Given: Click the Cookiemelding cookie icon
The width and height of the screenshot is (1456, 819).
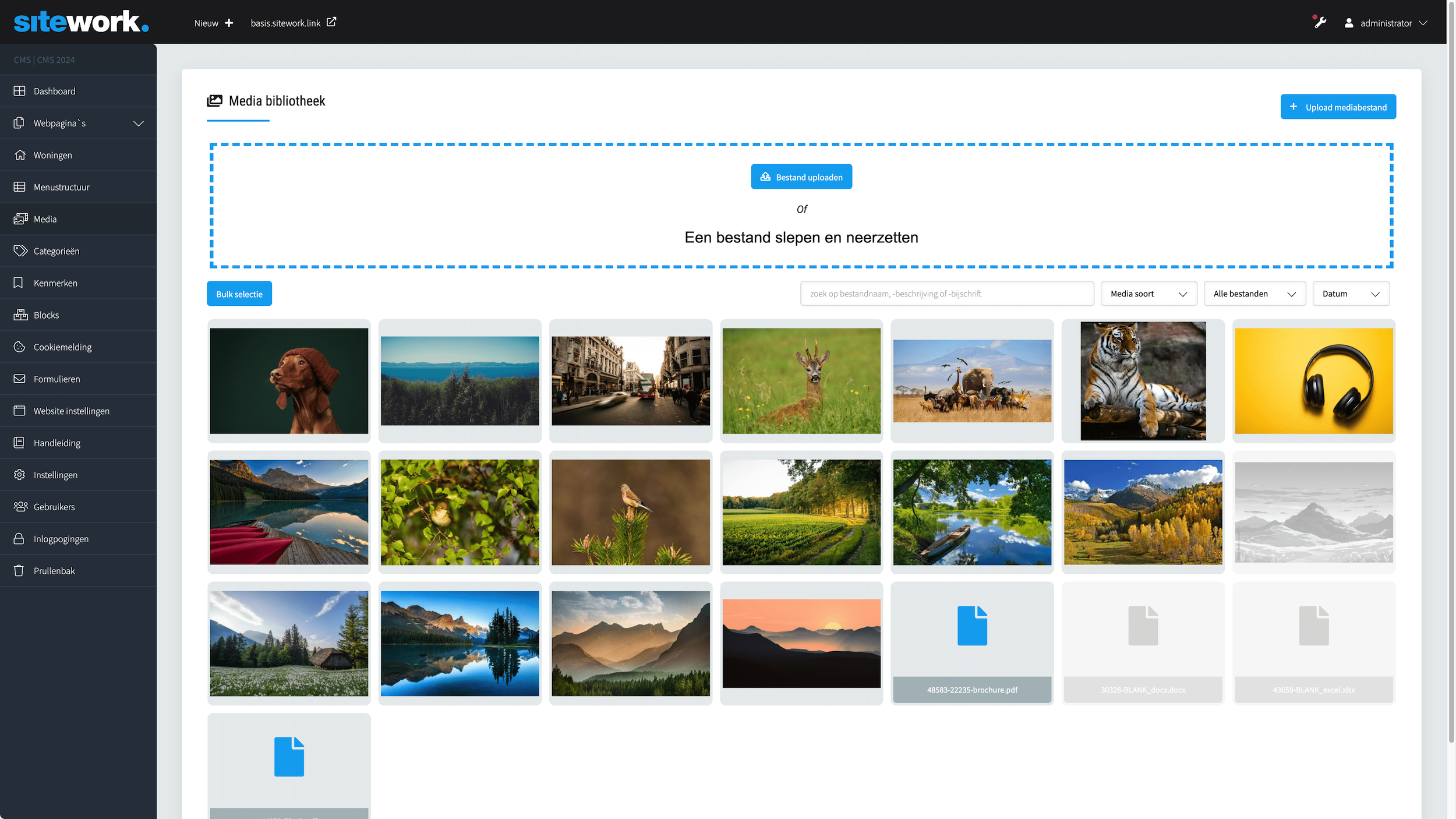Looking at the screenshot, I should click(x=19, y=347).
